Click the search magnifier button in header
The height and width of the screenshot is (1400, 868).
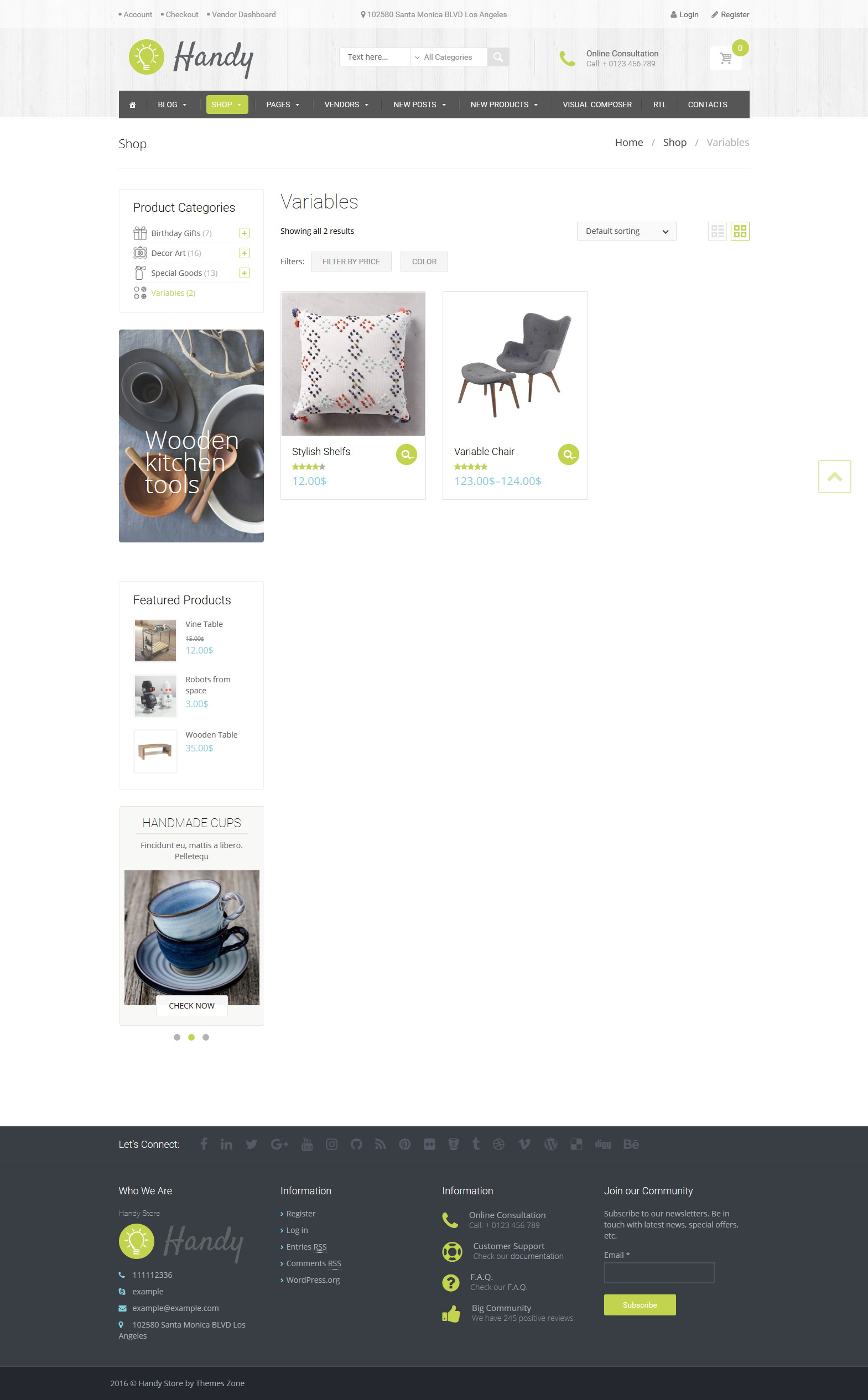tap(498, 57)
